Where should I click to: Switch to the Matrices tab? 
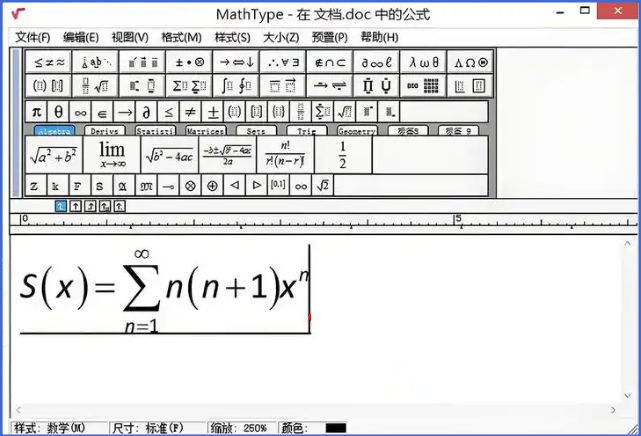point(206,131)
